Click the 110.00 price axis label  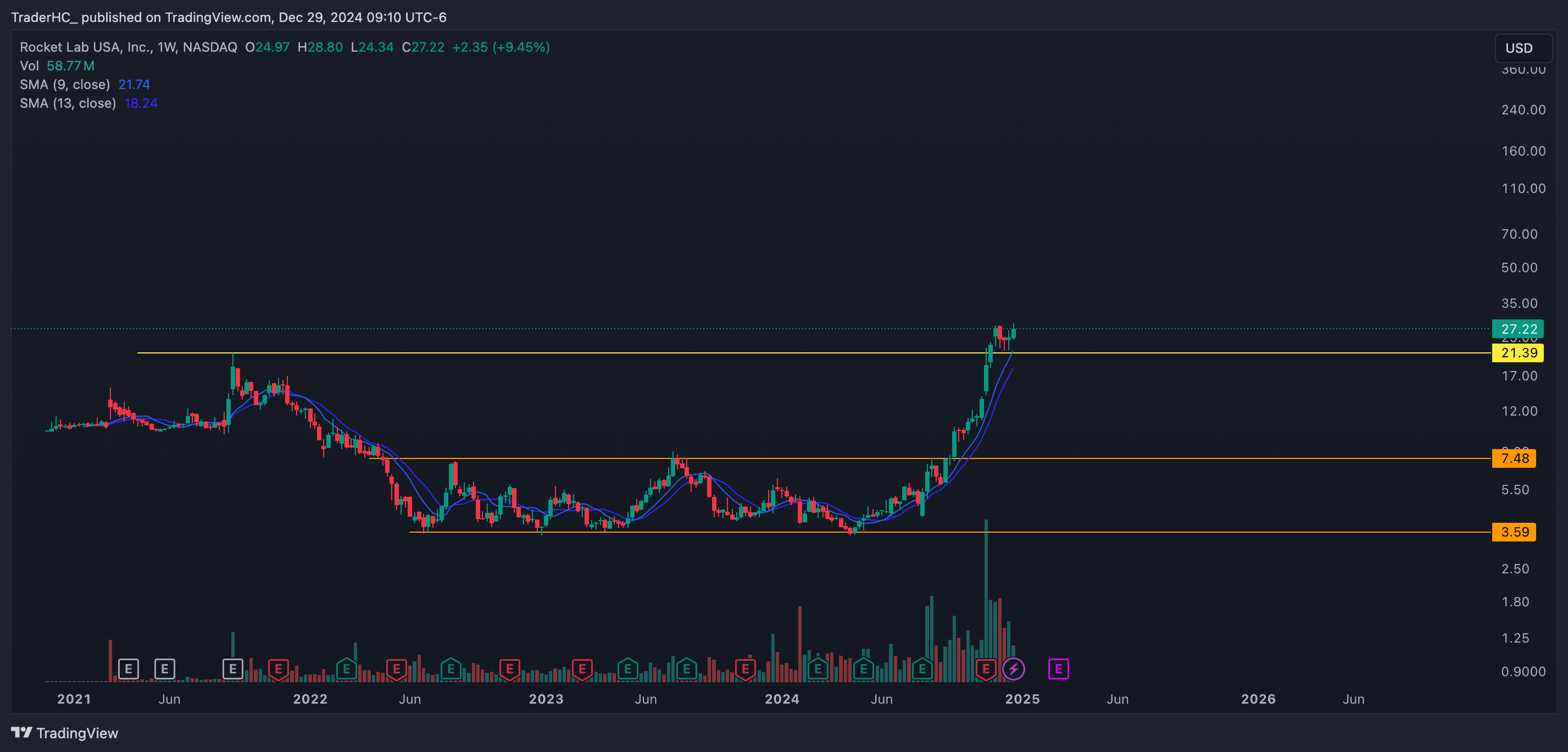1523,188
